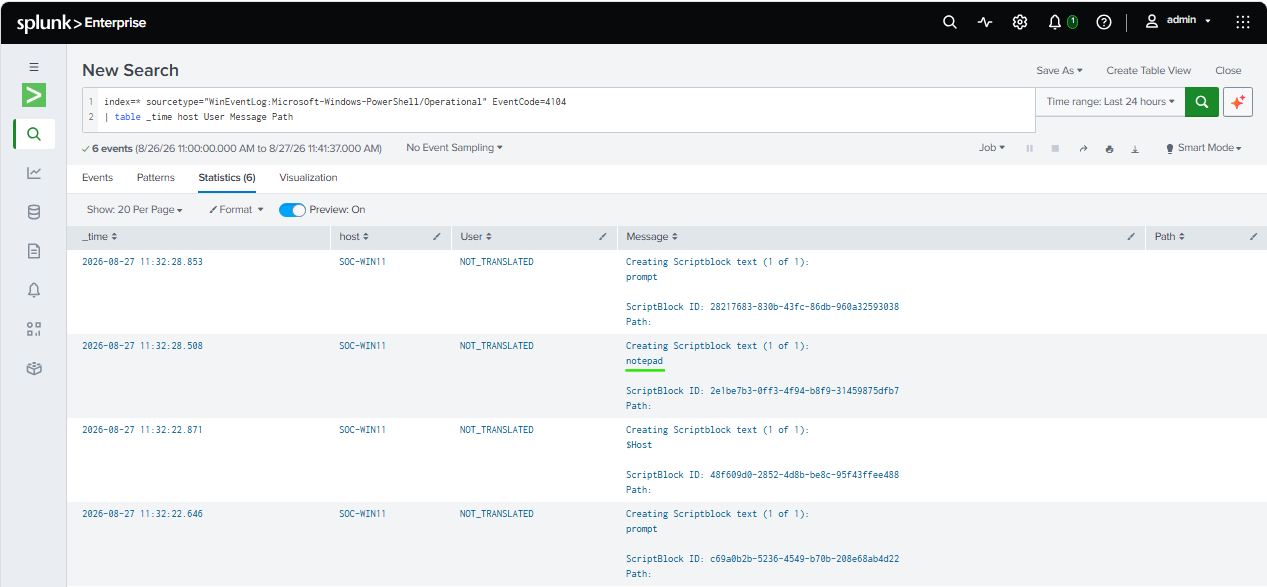
Task: Print the search results
Action: 1109,148
